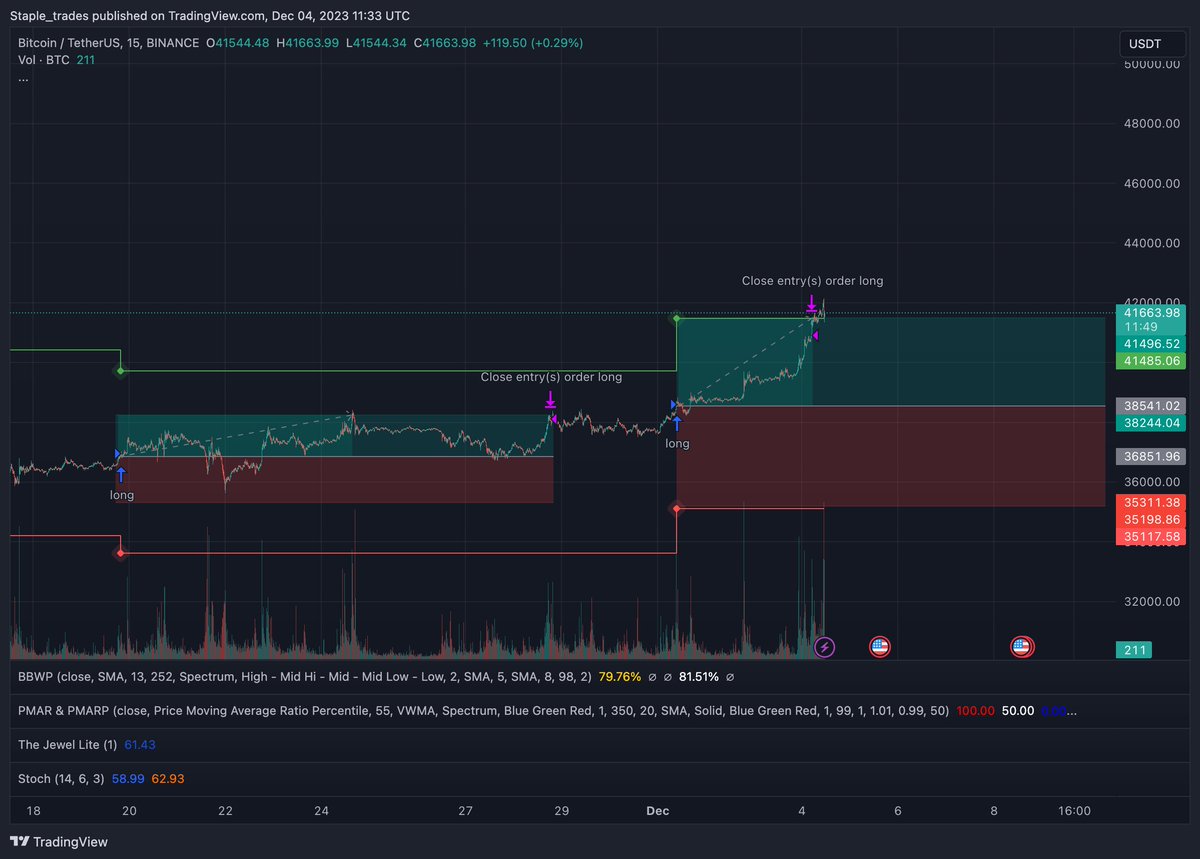This screenshot has height=859, width=1200.
Task: Click the green diamond marker near Dec
Action: (x=677, y=318)
